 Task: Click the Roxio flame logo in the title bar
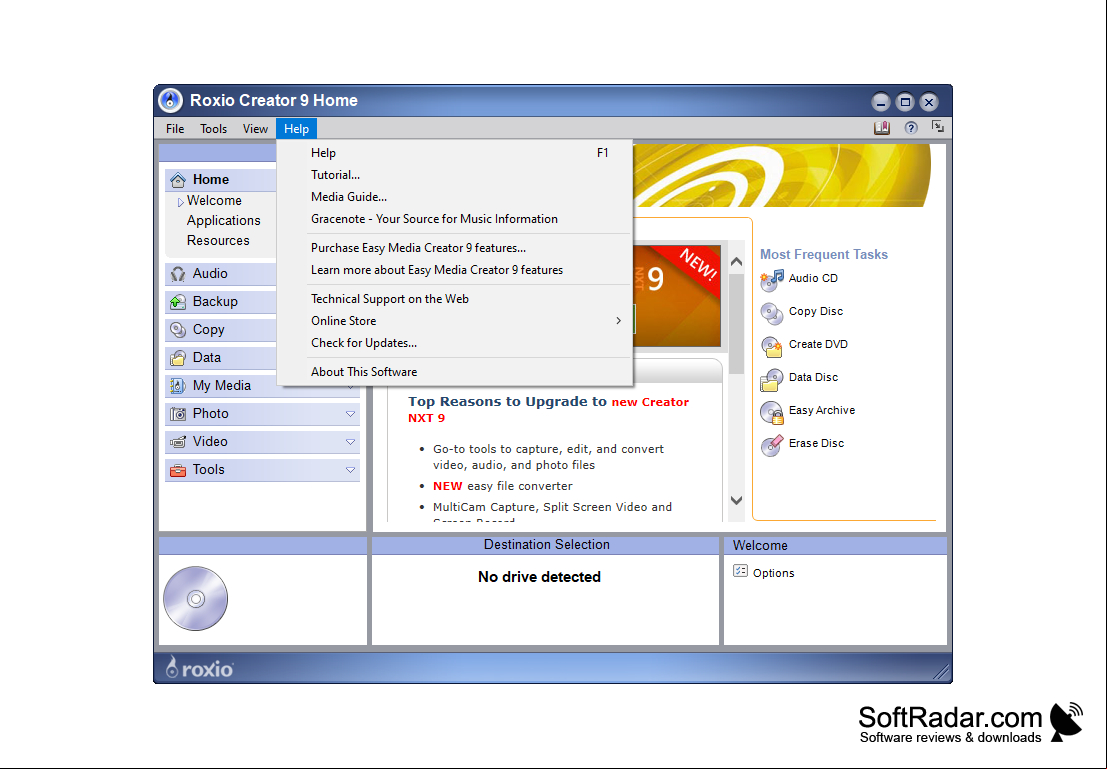(170, 100)
